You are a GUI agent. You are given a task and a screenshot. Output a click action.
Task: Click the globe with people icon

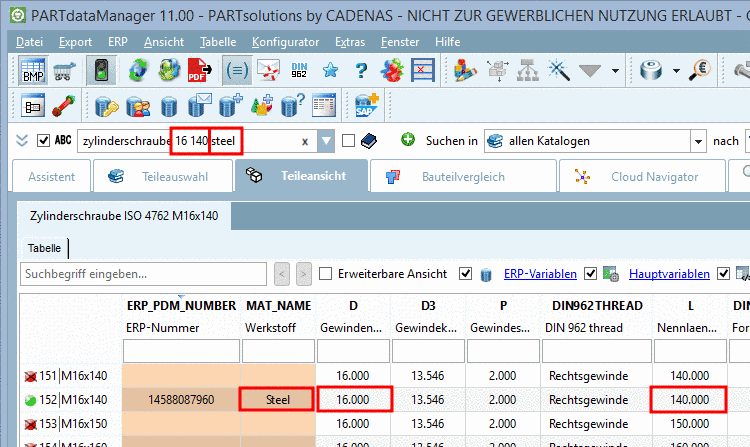coord(169,71)
